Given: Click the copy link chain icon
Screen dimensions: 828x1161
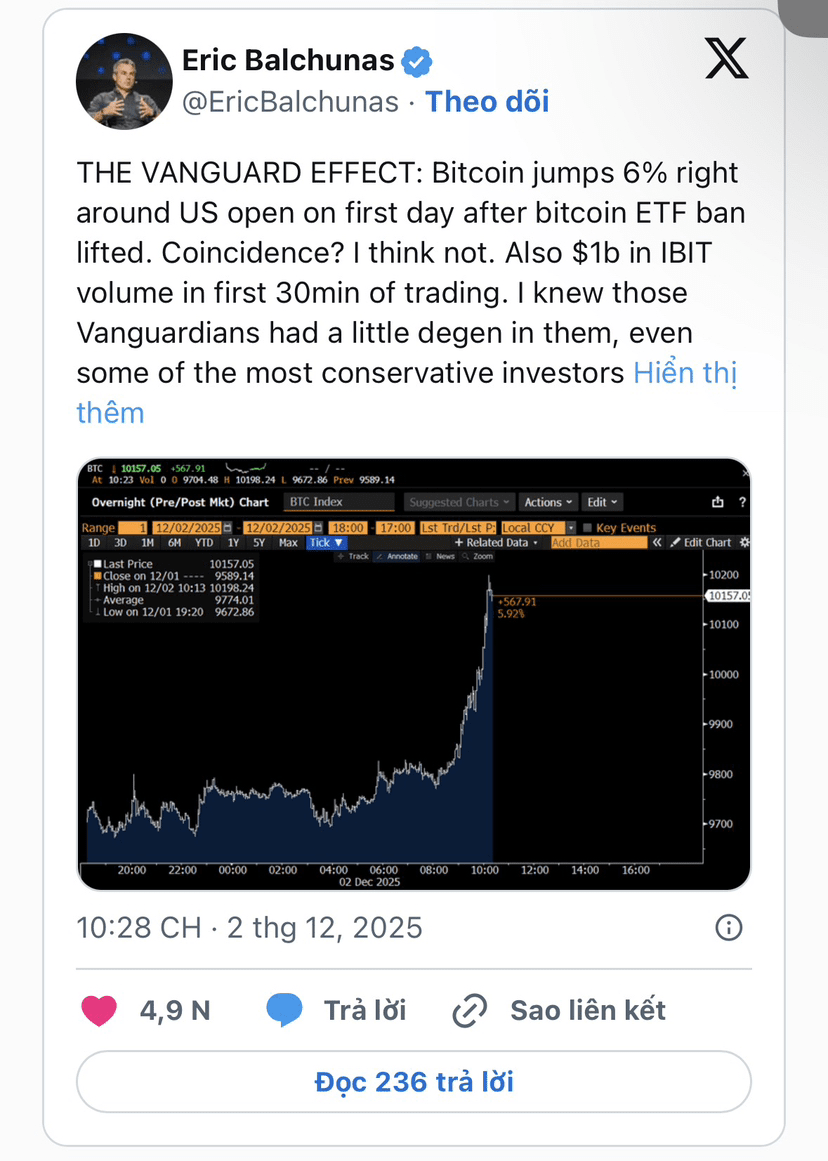Looking at the screenshot, I should coord(469,1011).
